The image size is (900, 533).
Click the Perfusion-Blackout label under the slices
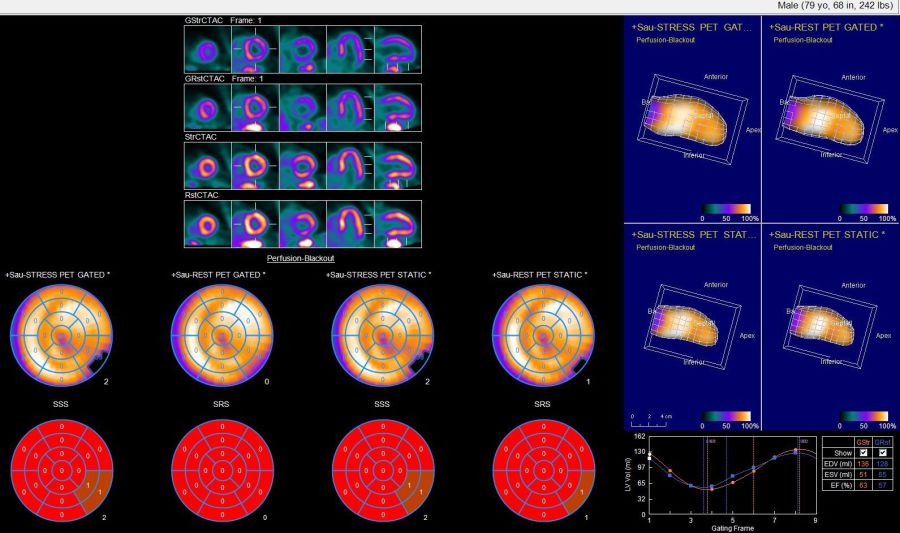click(303, 258)
